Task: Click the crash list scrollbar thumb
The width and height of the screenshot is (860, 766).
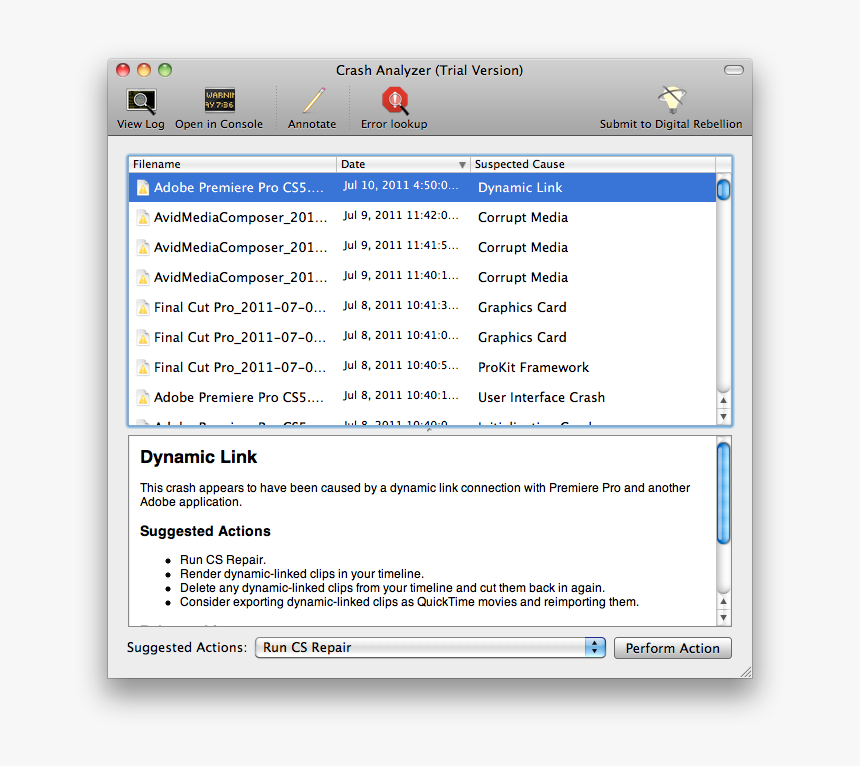Action: tap(724, 189)
